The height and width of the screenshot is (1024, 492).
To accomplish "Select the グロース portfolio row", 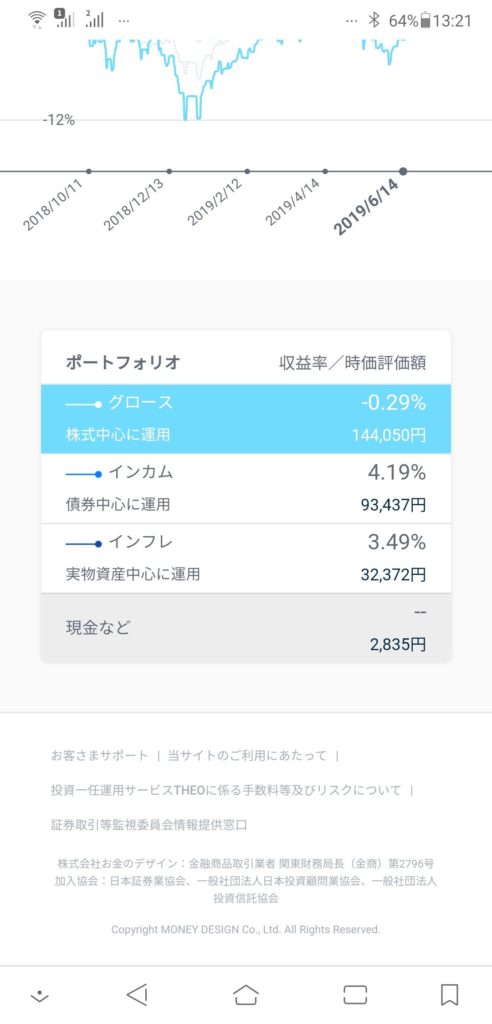I will [246, 419].
